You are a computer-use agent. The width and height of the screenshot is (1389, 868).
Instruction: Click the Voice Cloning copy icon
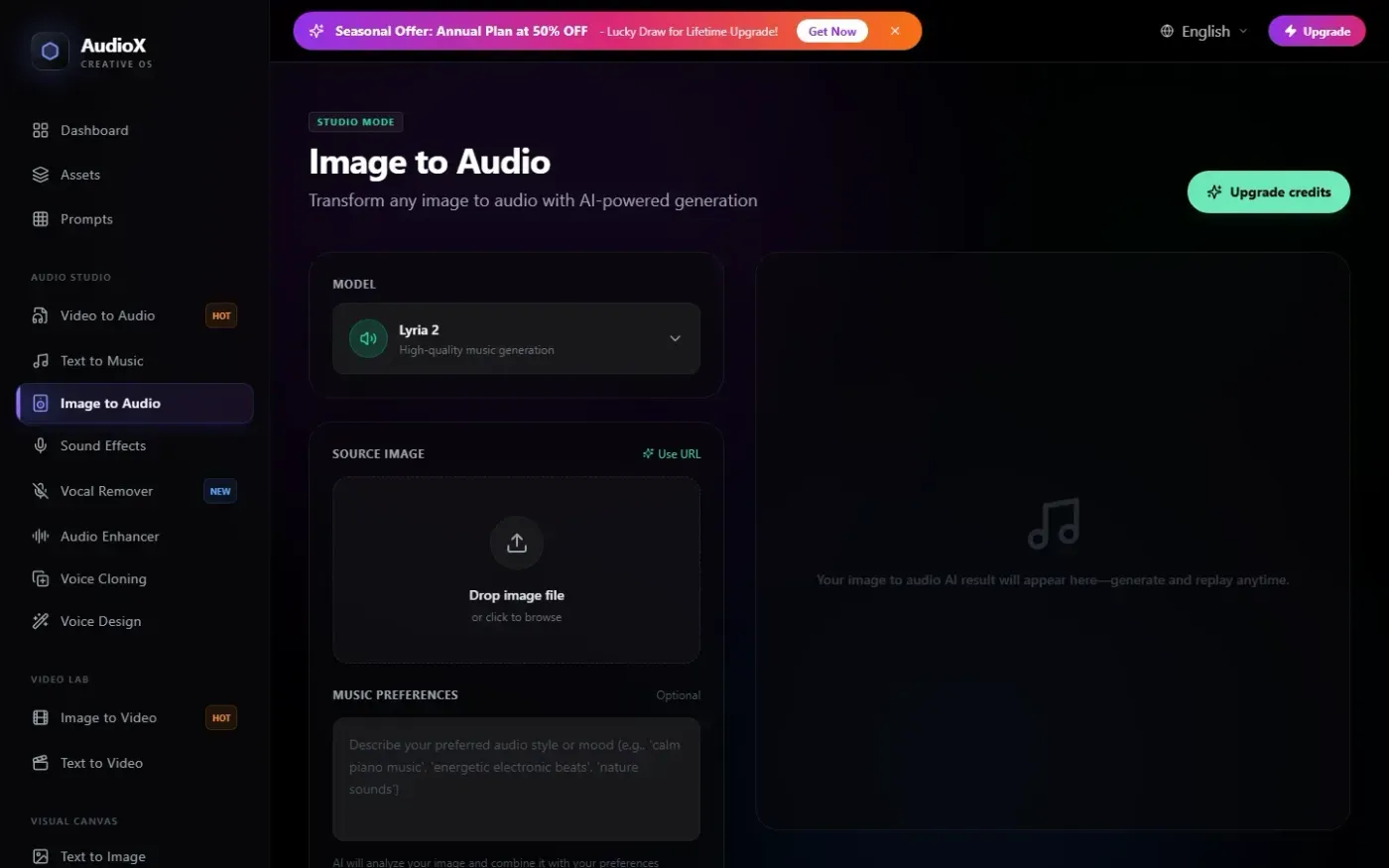[41, 578]
